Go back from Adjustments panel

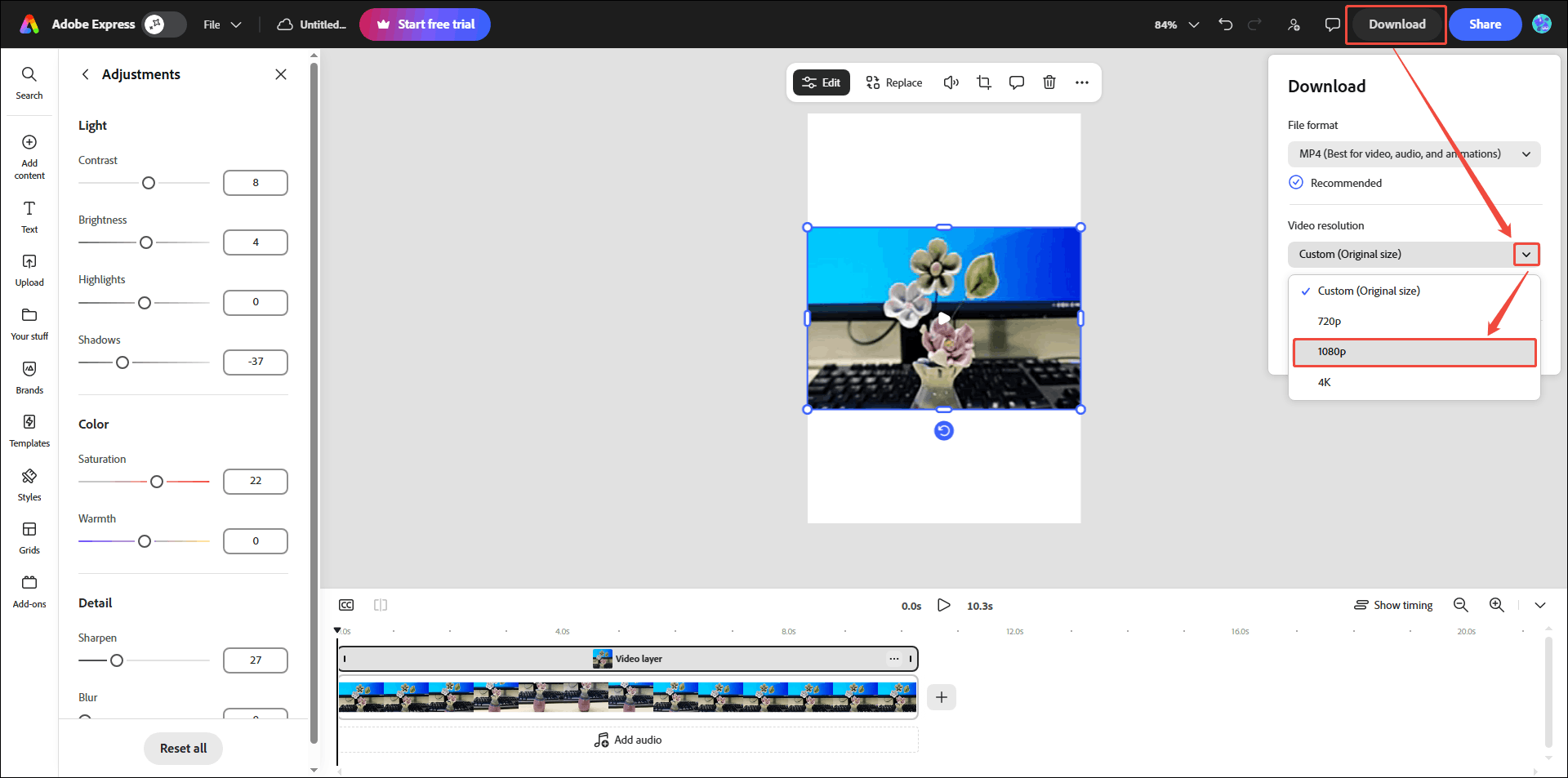[85, 74]
